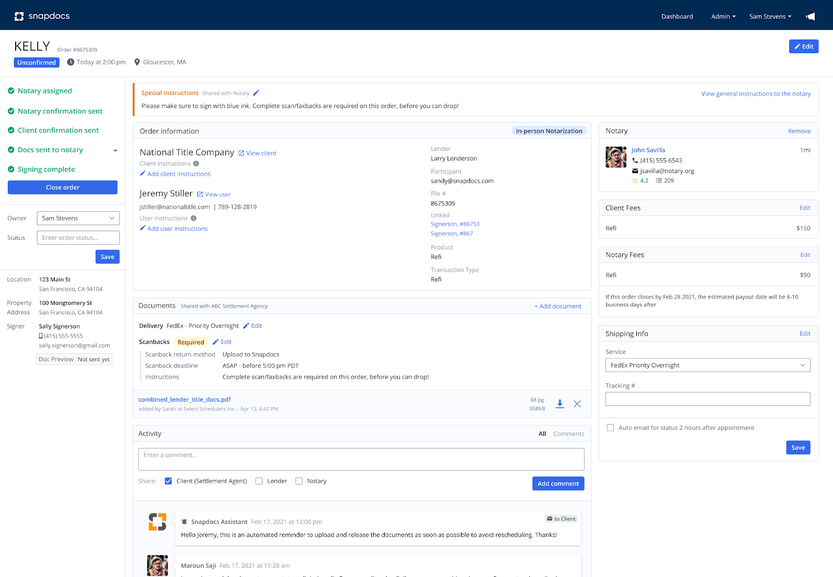Click the pencil icon beside Special Instructions
833x577 pixels.
tap(256, 93)
